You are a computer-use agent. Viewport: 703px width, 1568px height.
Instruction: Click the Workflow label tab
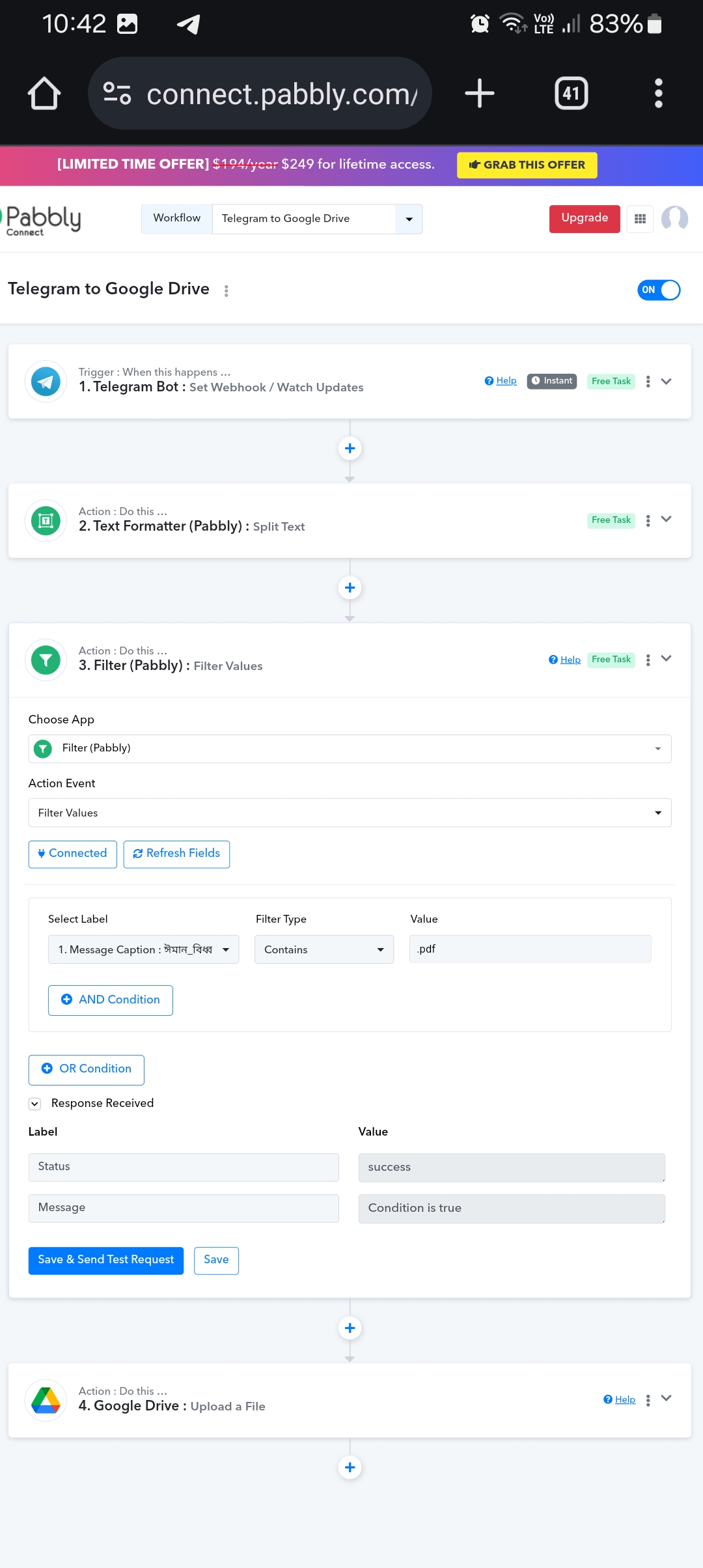(177, 218)
